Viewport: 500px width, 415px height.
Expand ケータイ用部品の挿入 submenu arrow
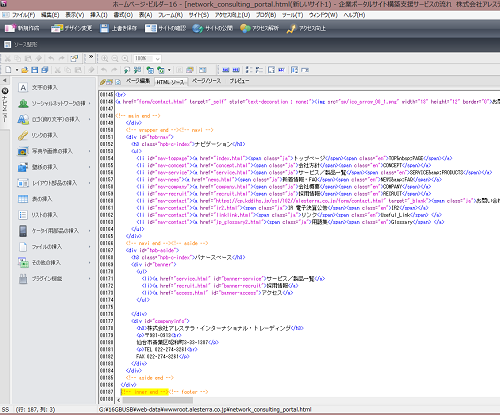pyautogui.click(x=90, y=231)
